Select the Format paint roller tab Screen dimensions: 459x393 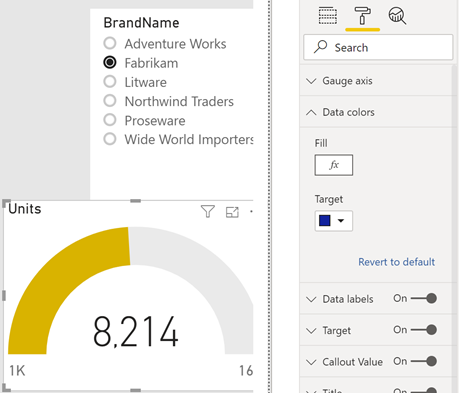pyautogui.click(x=362, y=16)
